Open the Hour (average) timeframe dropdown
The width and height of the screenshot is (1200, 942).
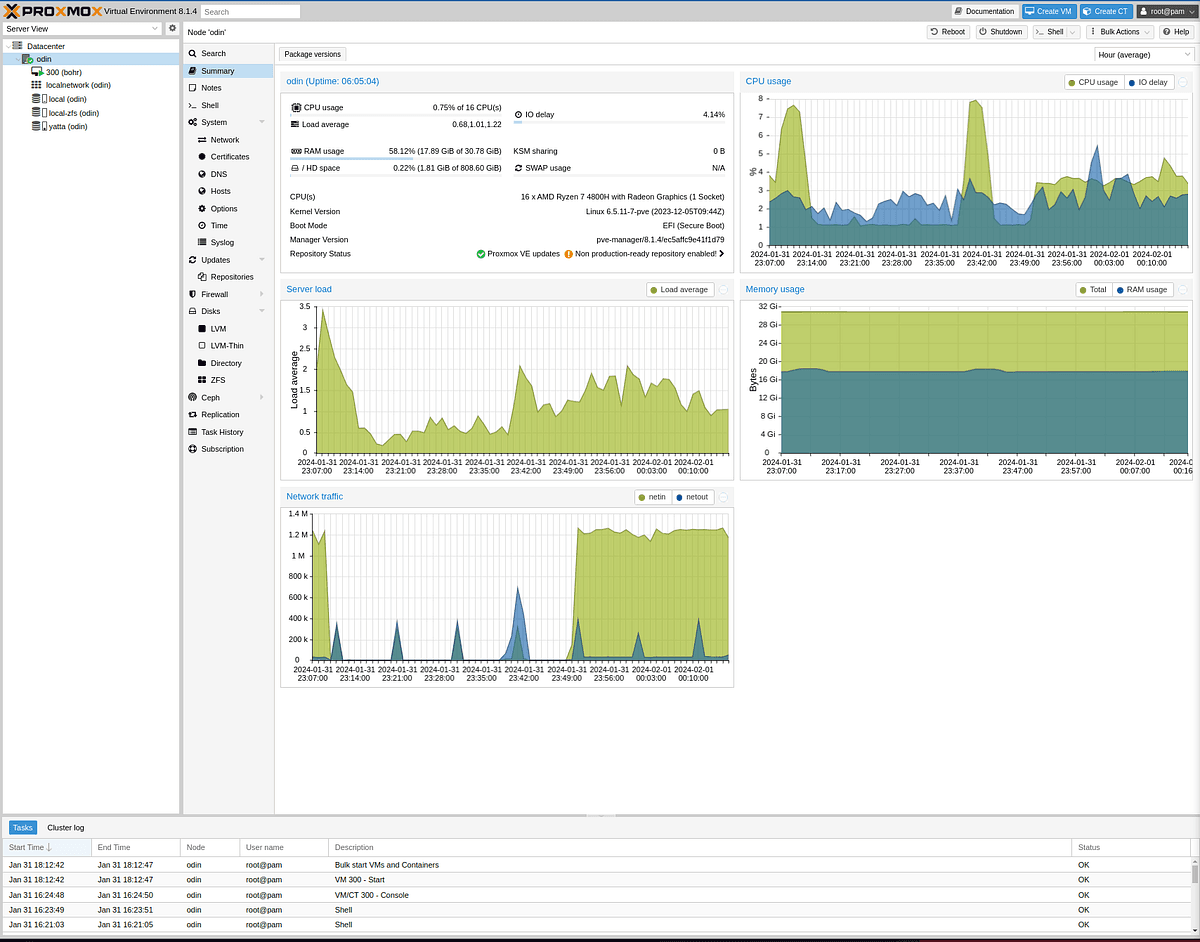[1143, 55]
